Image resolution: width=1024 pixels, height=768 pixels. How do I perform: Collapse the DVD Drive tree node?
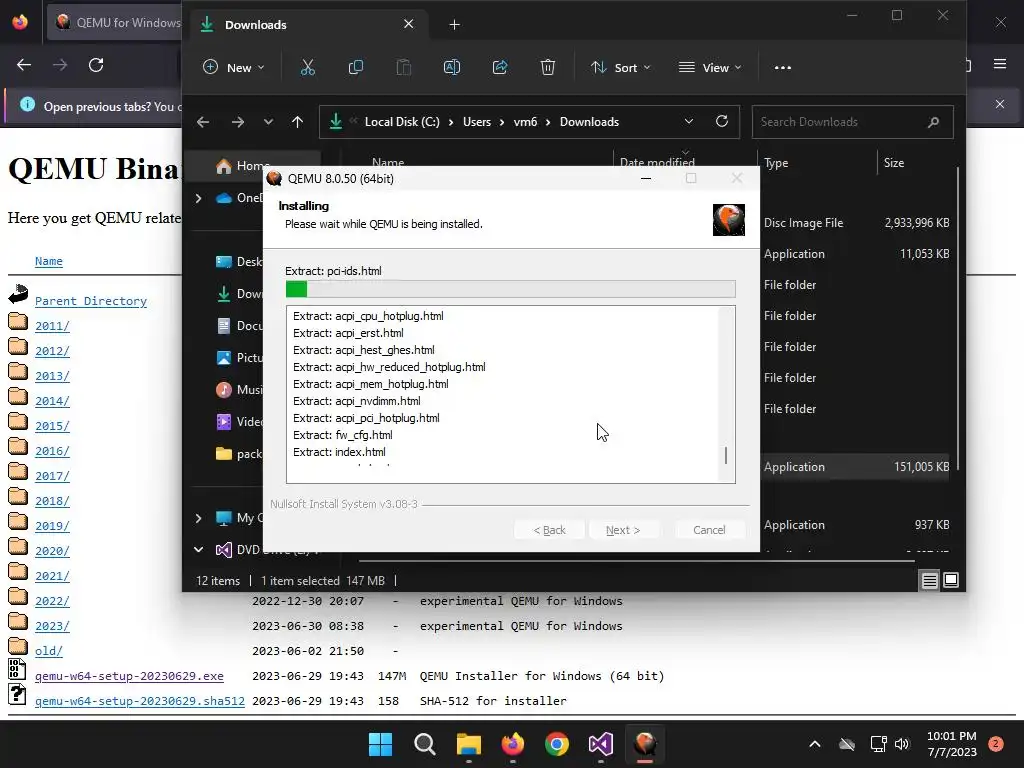click(199, 550)
